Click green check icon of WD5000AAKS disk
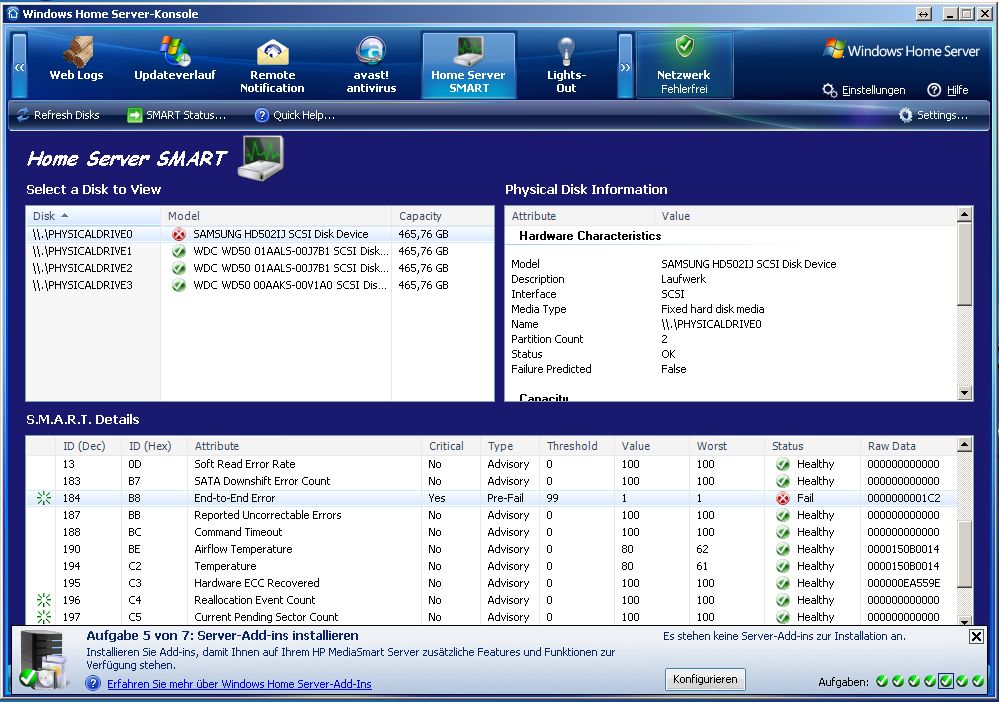 [179, 285]
